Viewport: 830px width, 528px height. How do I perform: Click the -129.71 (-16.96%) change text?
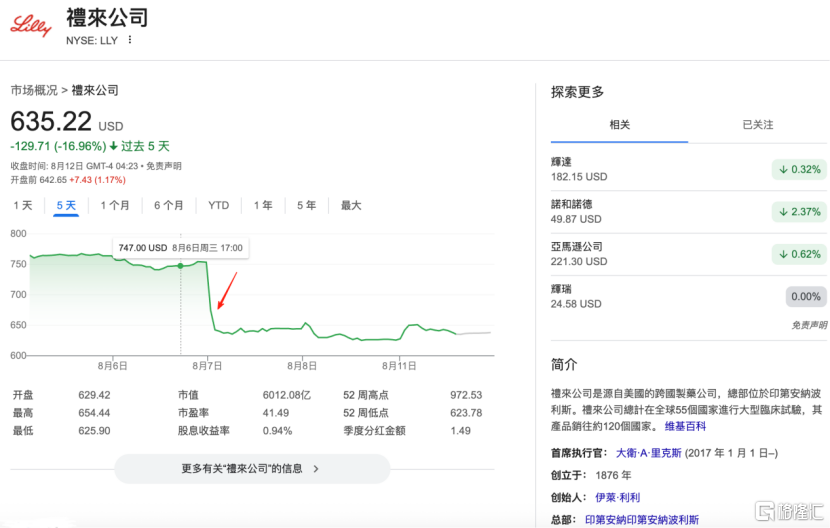58,146
